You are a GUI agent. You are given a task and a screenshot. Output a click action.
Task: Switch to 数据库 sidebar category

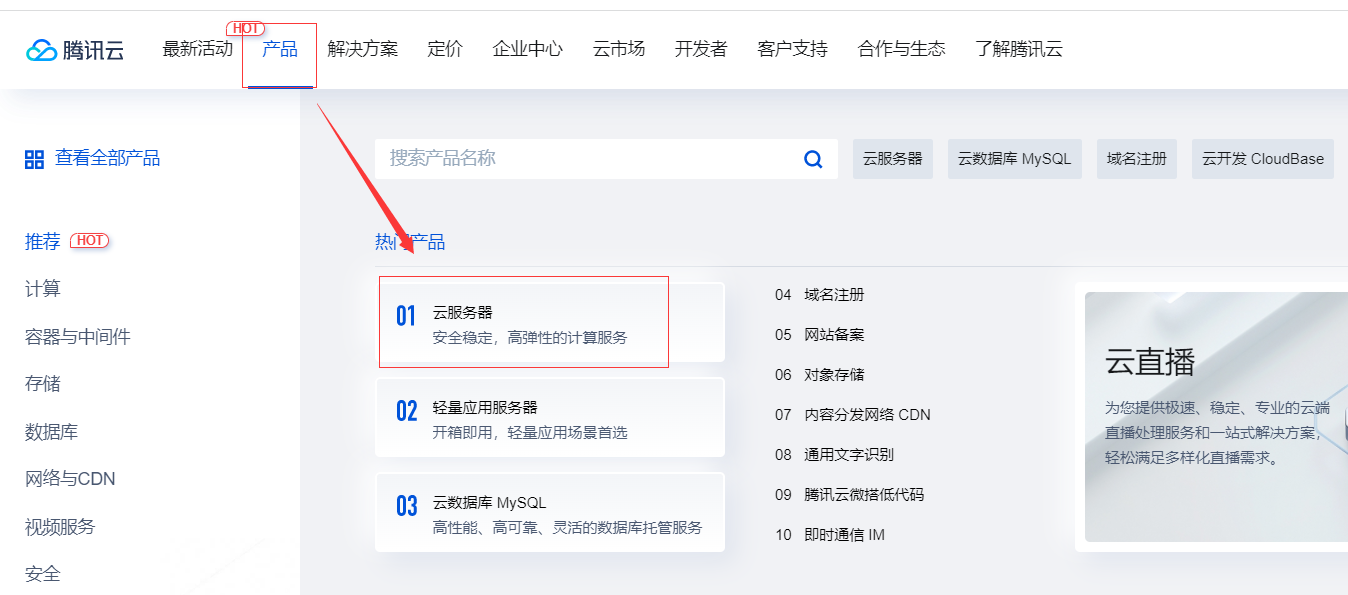pos(51,432)
